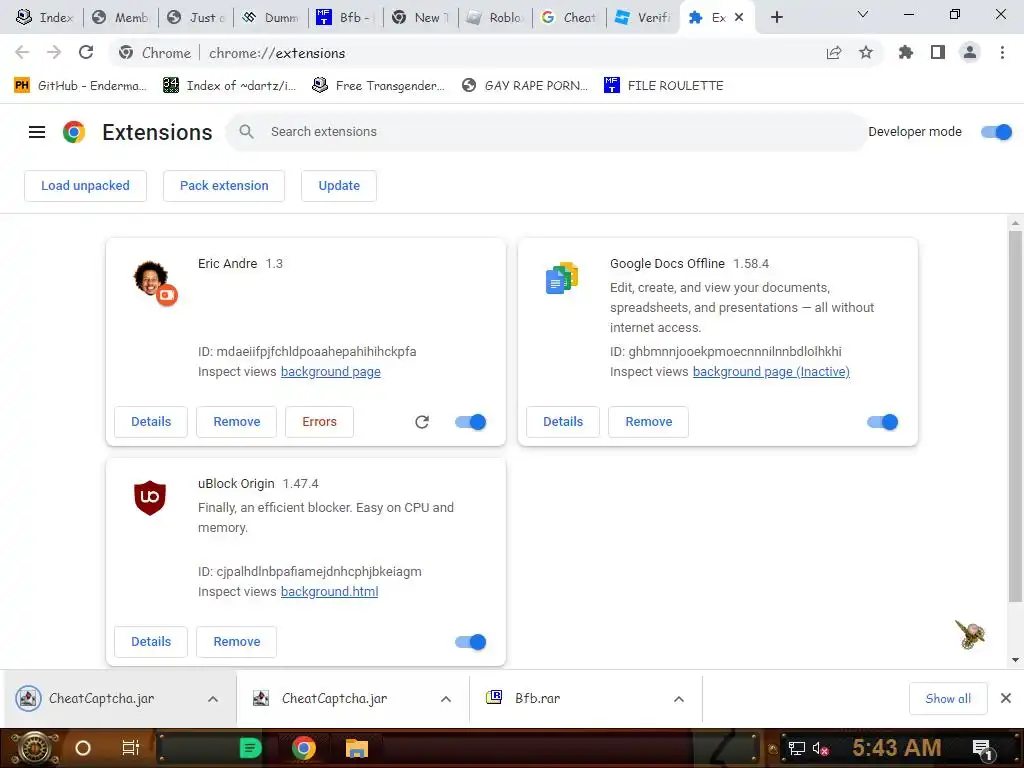Viewport: 1024px width, 768px height.
Task: Switch to the Bfb tab
Action: (345, 18)
